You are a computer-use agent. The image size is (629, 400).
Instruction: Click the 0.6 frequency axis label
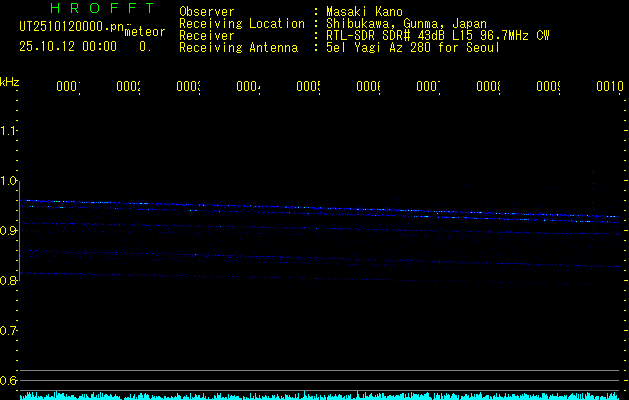tap(9, 381)
